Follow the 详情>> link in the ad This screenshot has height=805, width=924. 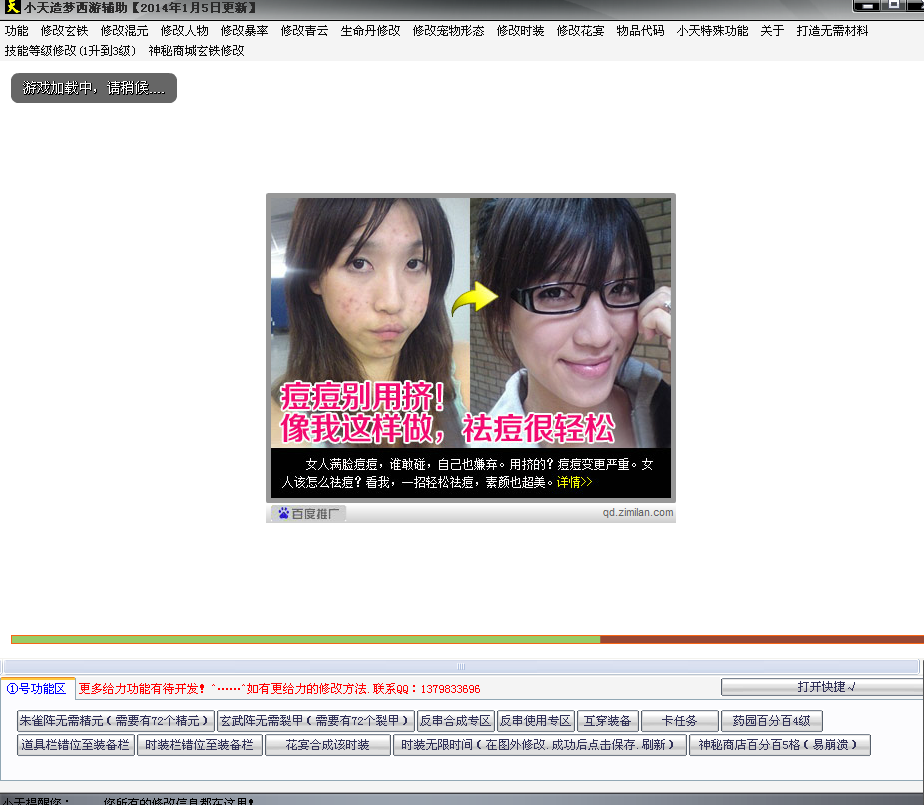574,482
